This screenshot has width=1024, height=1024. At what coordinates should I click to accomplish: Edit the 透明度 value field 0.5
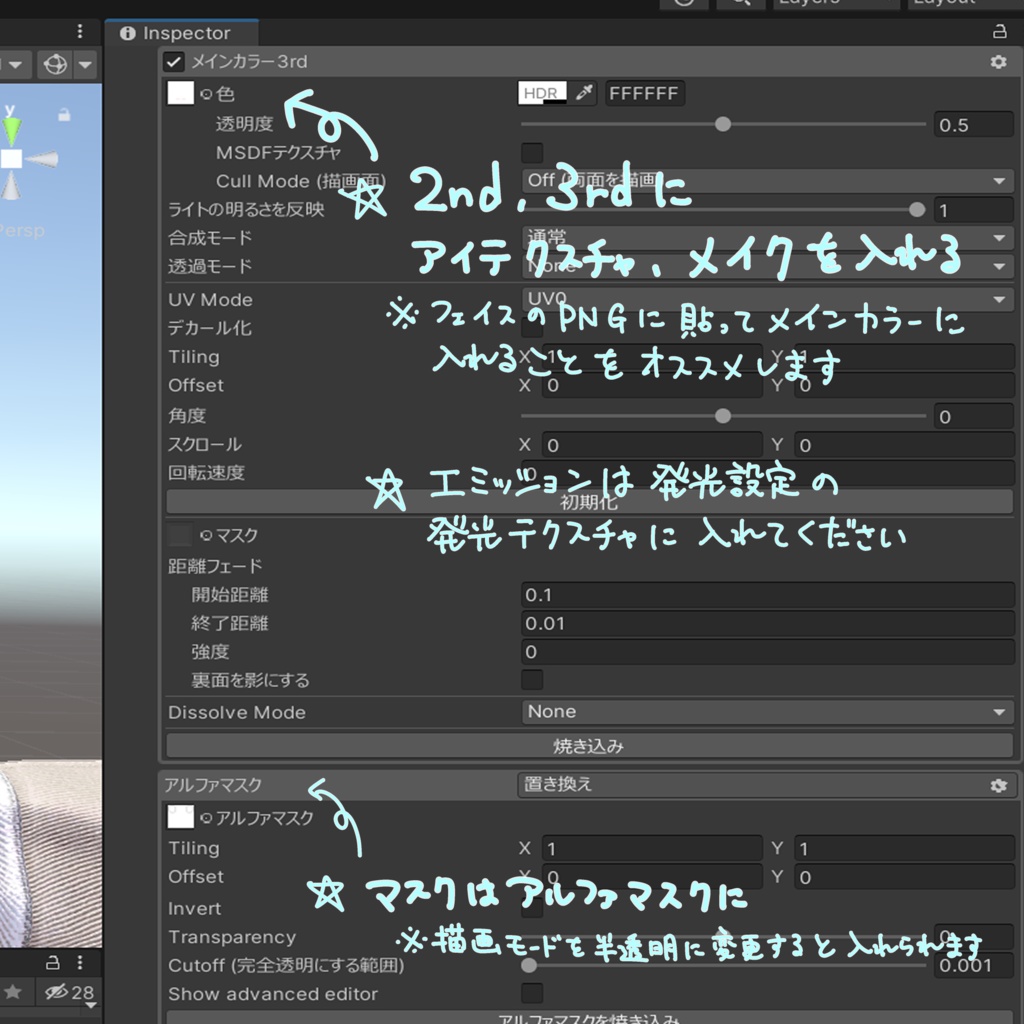click(973, 125)
